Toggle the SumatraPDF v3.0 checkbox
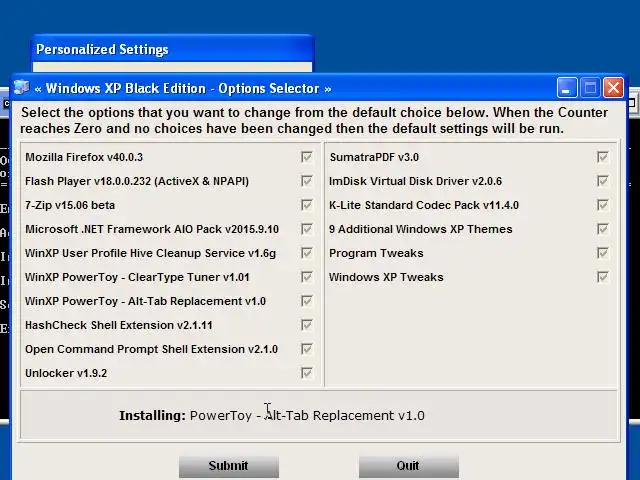This screenshot has height=480, width=640. (x=602, y=157)
